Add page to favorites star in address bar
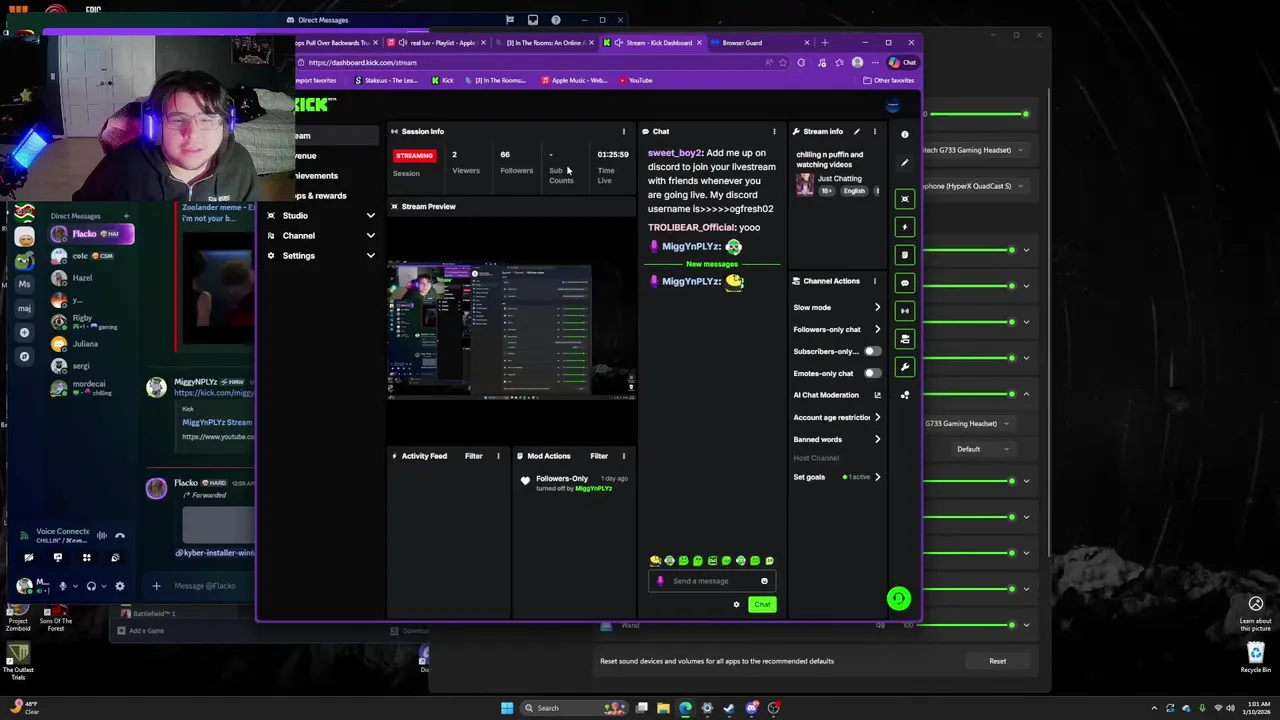The width and height of the screenshot is (1280, 720). coord(782,62)
